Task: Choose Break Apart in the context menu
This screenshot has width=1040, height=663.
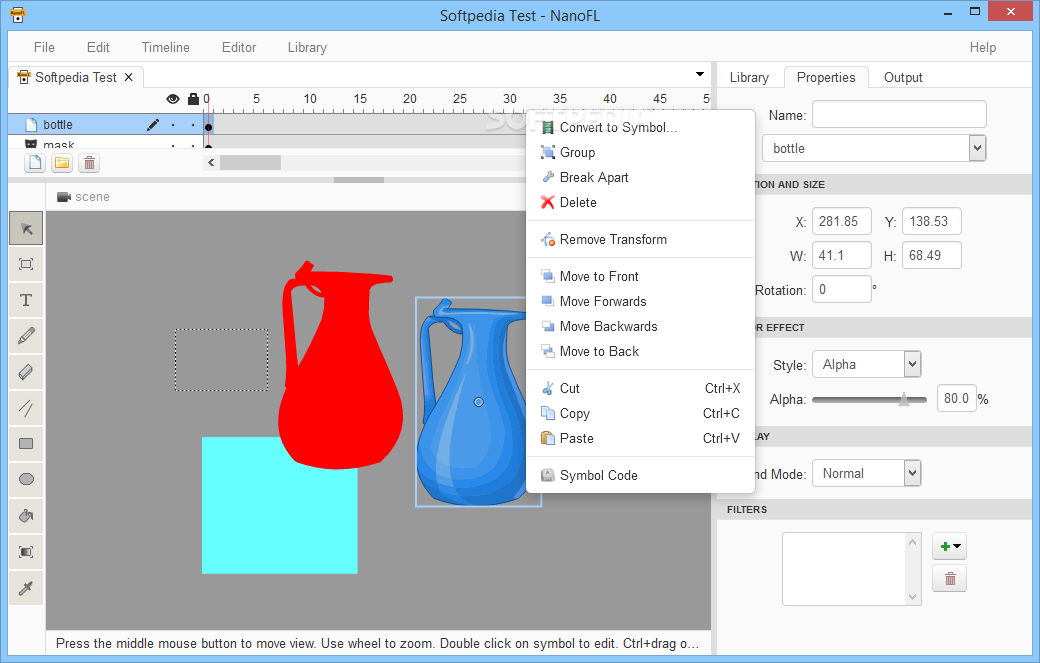Action: [x=641, y=178]
